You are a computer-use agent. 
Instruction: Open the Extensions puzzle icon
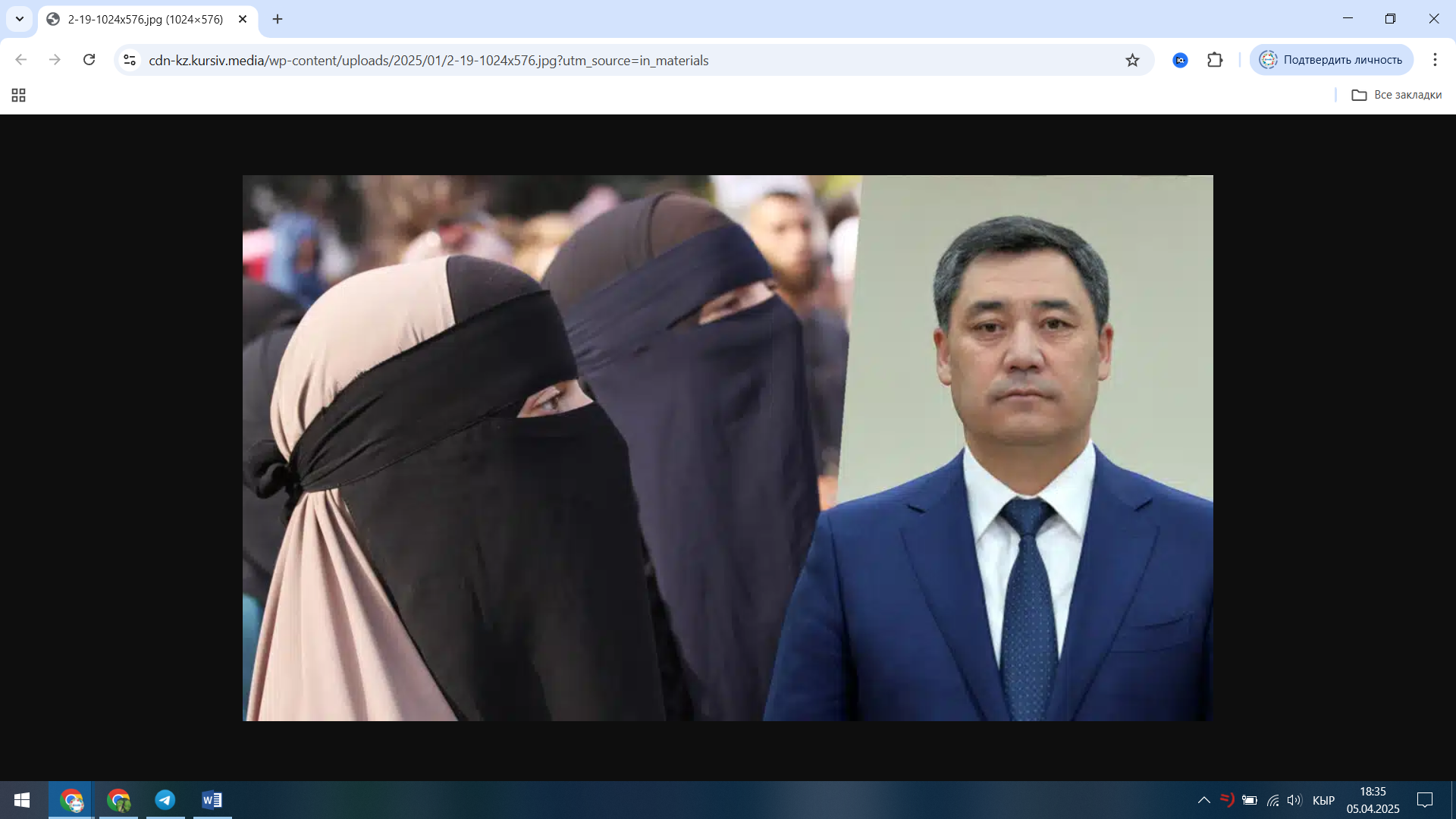pos(1215,60)
